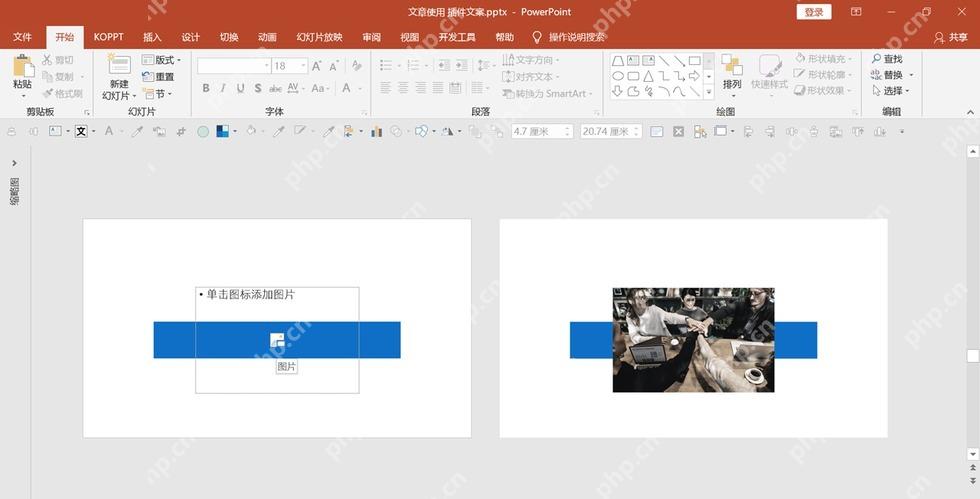Click the vertical scrollbar down arrow
The image size is (980, 499).
click(972, 454)
